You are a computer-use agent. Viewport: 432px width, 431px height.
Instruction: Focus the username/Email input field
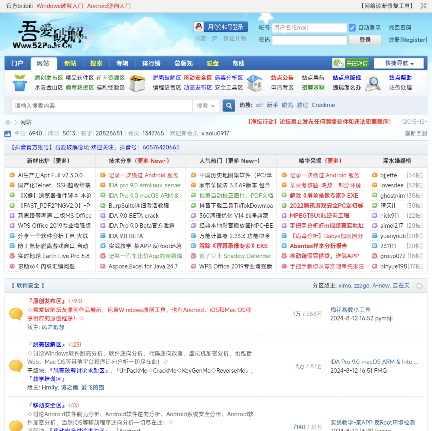309,28
